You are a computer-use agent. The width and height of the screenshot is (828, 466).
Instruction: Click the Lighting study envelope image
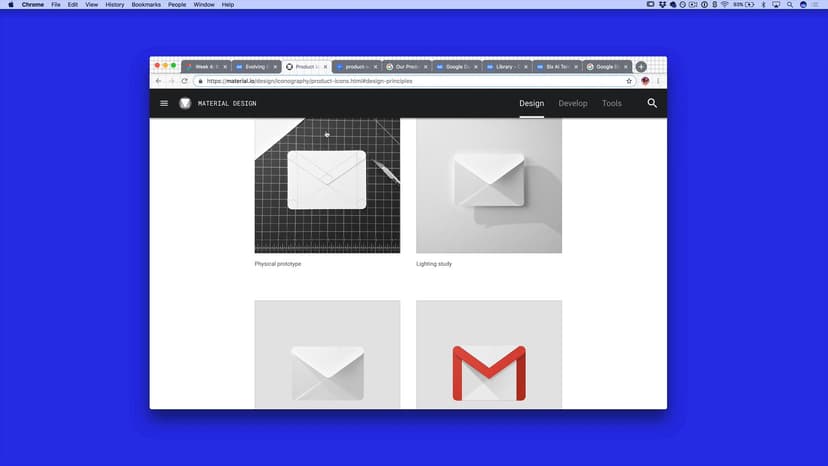point(488,185)
